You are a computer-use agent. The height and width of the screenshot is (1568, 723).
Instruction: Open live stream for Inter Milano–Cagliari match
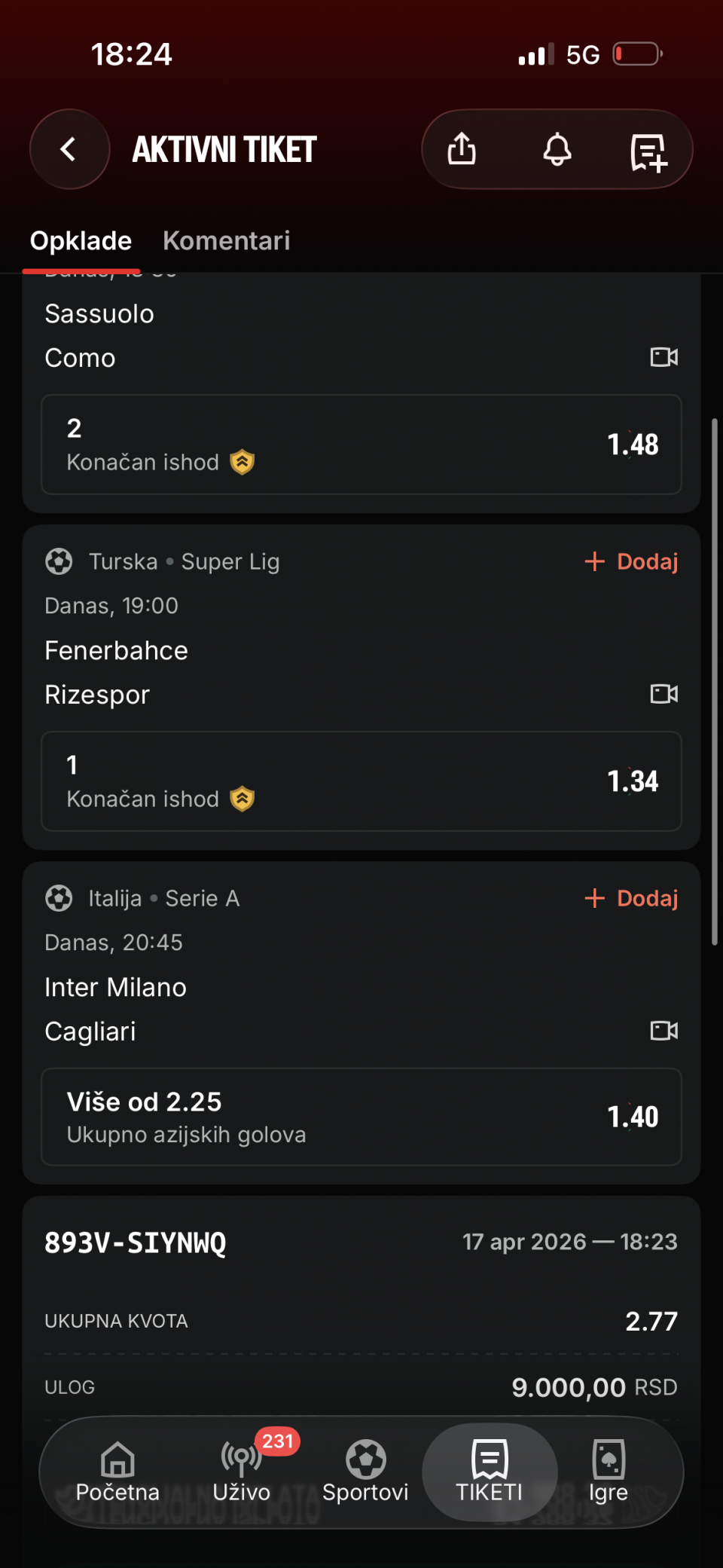click(x=664, y=1031)
